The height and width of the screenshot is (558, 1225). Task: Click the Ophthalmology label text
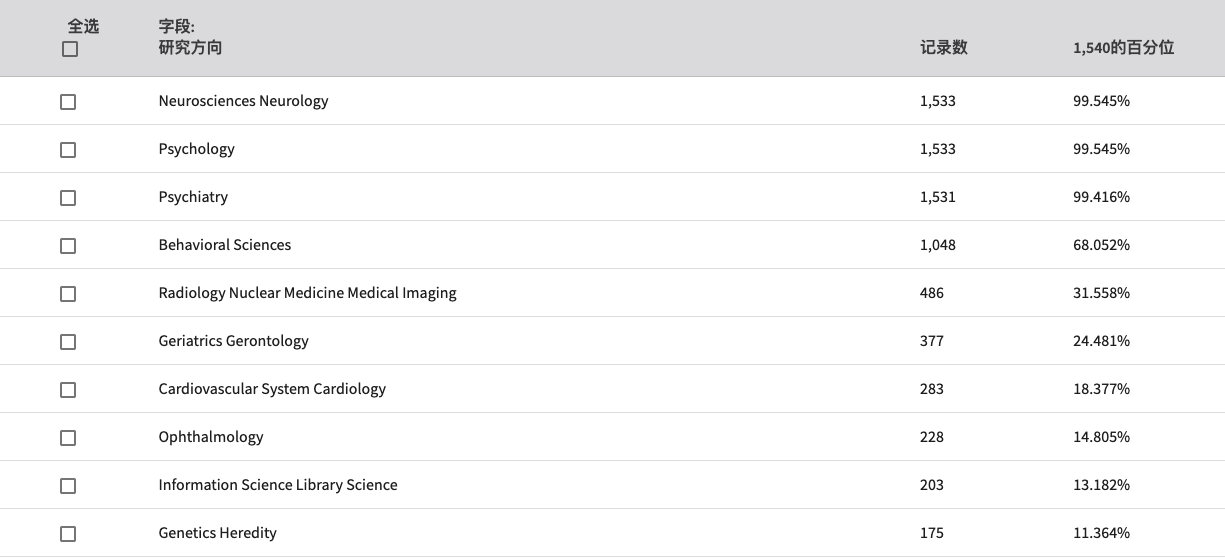(x=211, y=437)
